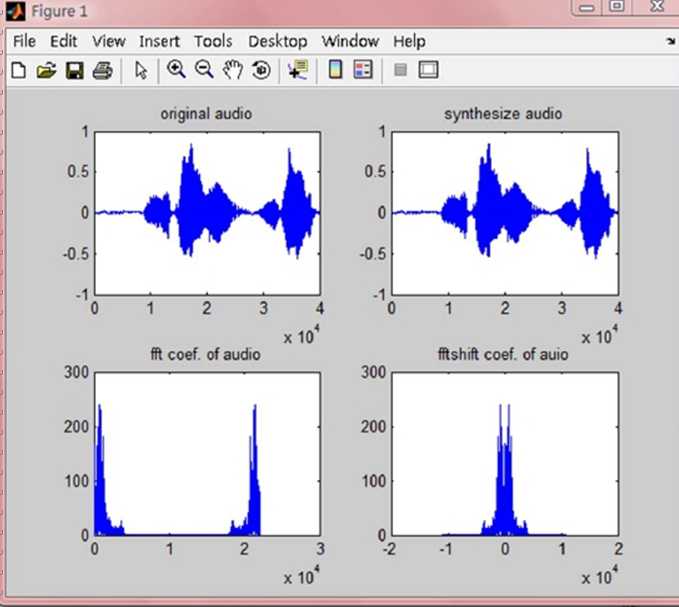679x607 pixels.
Task: Click inside the fftshift coef. plot area
Action: pyautogui.click(x=505, y=454)
